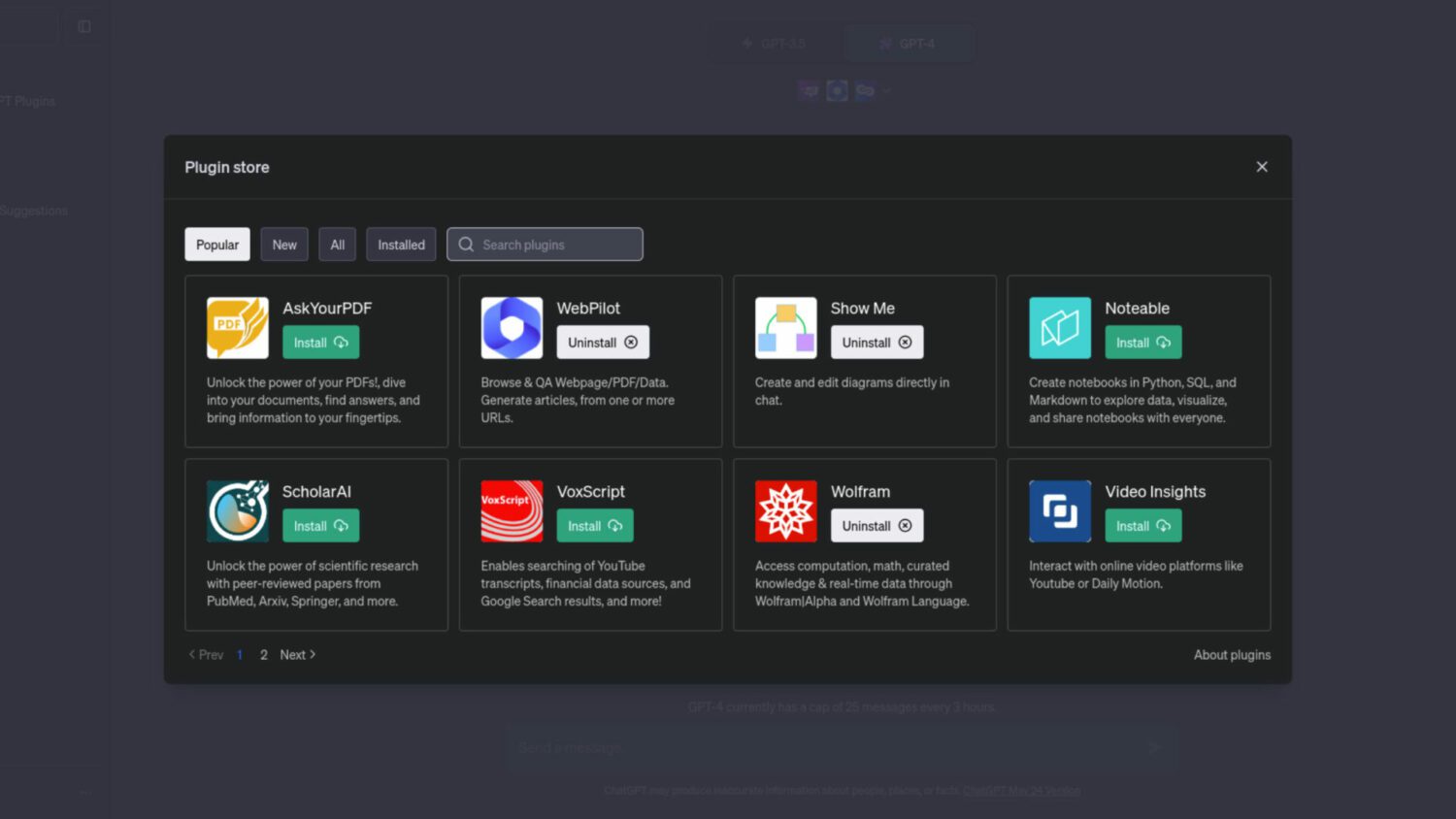Click the Show Me title text
The height and width of the screenshot is (819, 1456).
[x=863, y=309]
